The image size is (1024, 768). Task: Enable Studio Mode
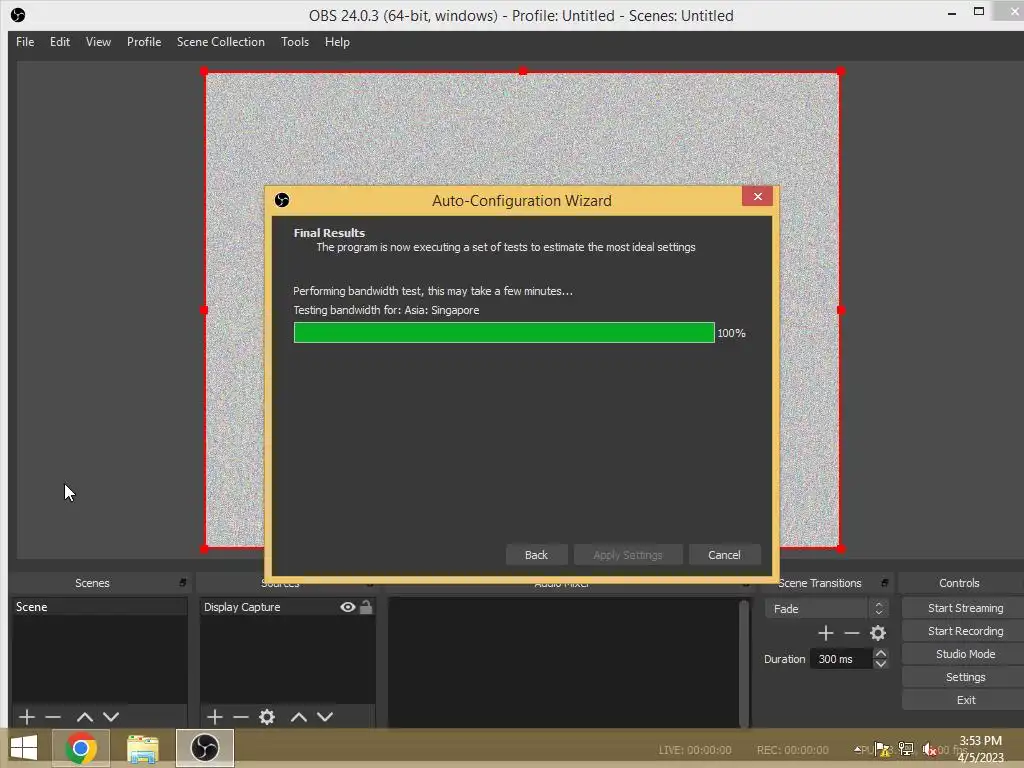point(965,654)
